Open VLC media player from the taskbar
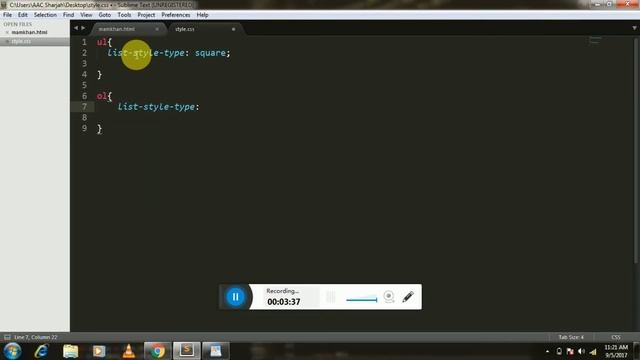Image resolution: width=640 pixels, height=360 pixels. coord(129,351)
